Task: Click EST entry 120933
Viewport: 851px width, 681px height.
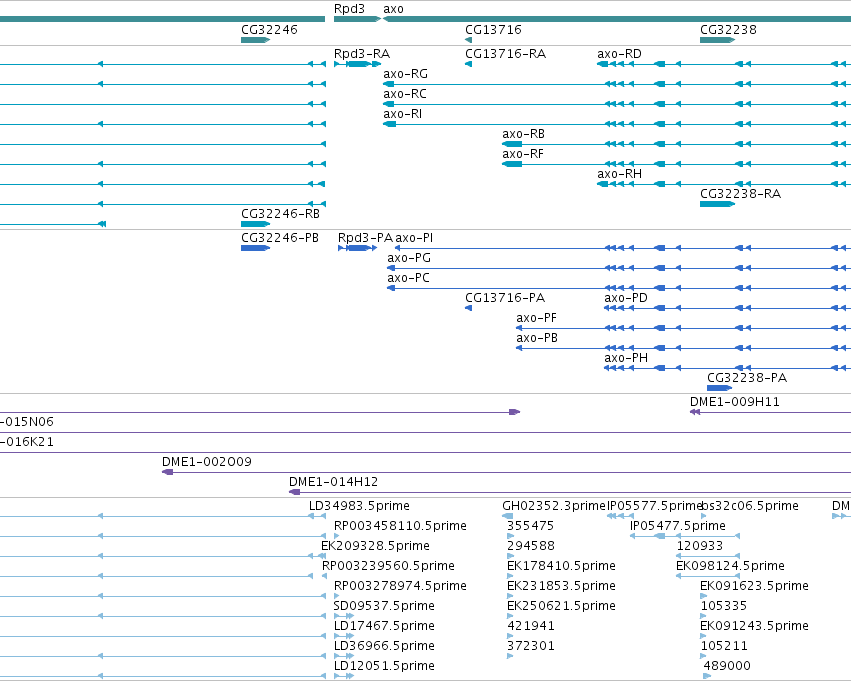Action: 700,546
